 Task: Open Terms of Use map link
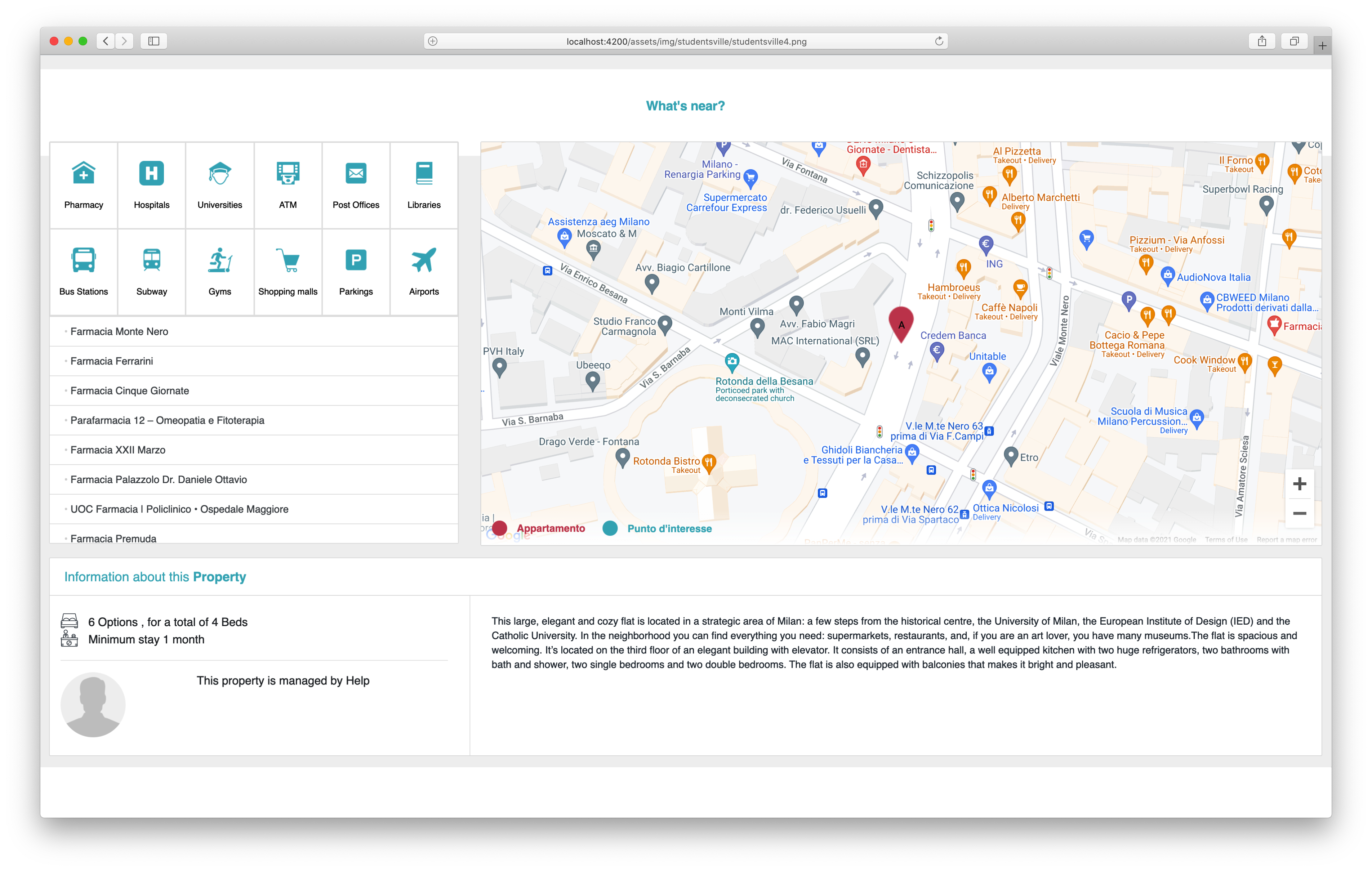[x=1226, y=540]
